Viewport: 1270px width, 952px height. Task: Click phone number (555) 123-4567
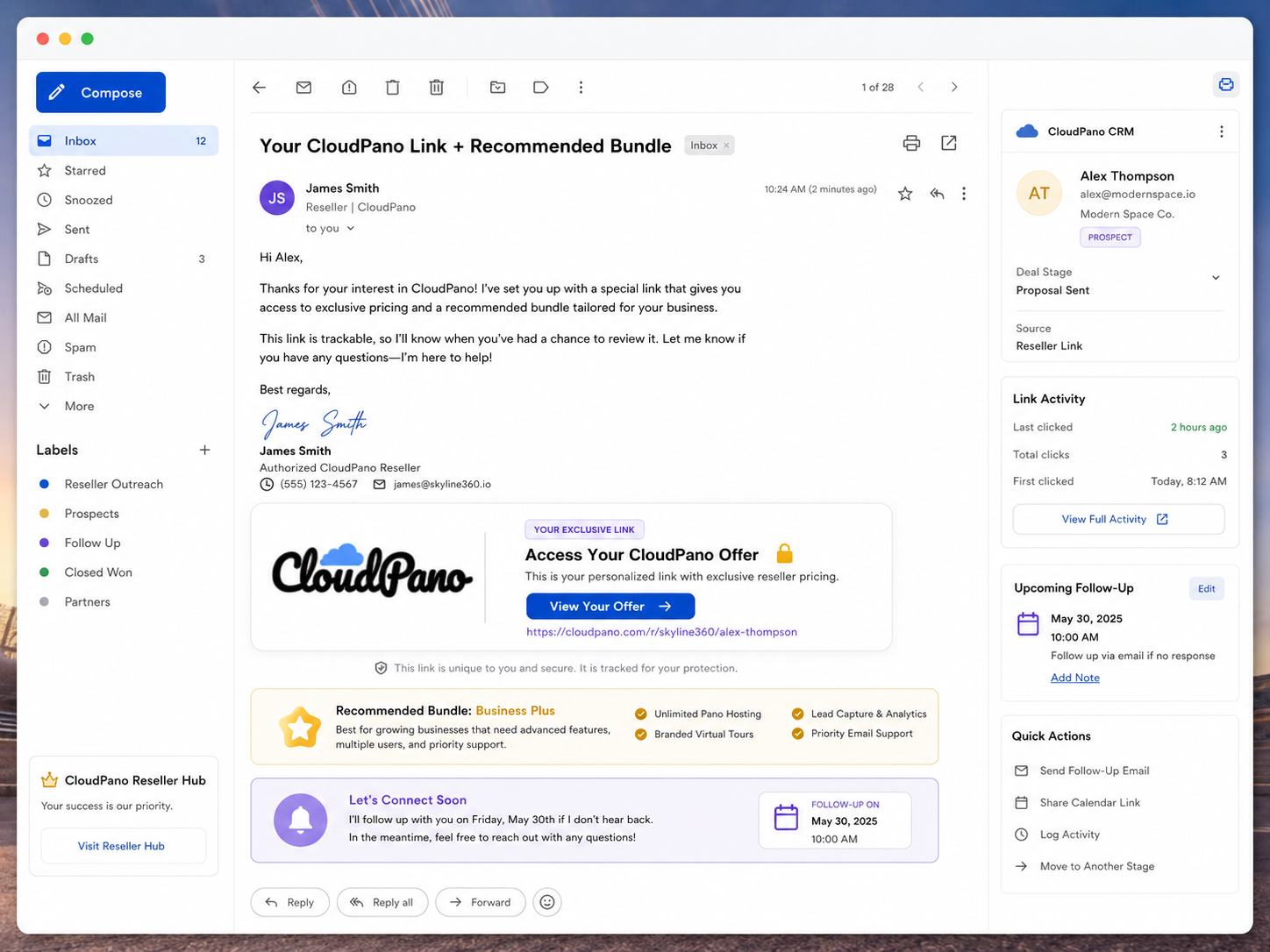[x=318, y=485]
